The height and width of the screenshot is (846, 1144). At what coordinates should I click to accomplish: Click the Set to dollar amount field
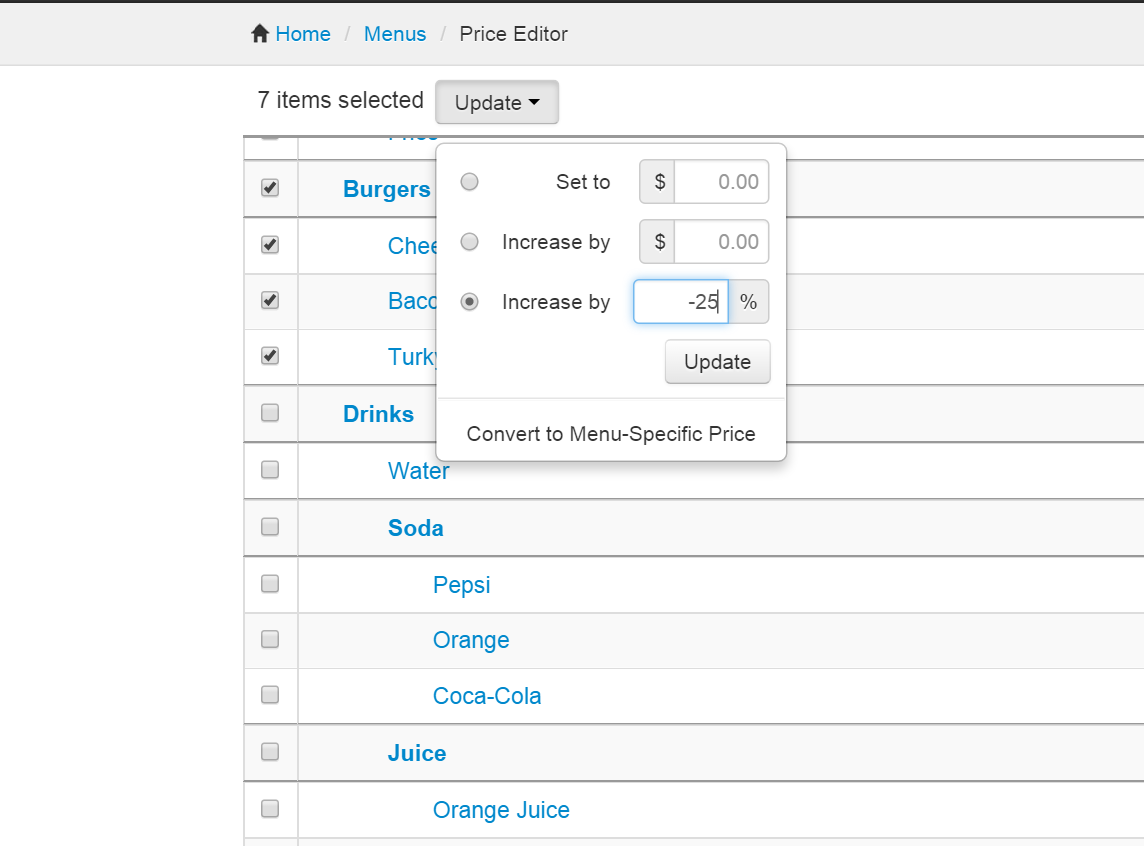[x=720, y=181]
